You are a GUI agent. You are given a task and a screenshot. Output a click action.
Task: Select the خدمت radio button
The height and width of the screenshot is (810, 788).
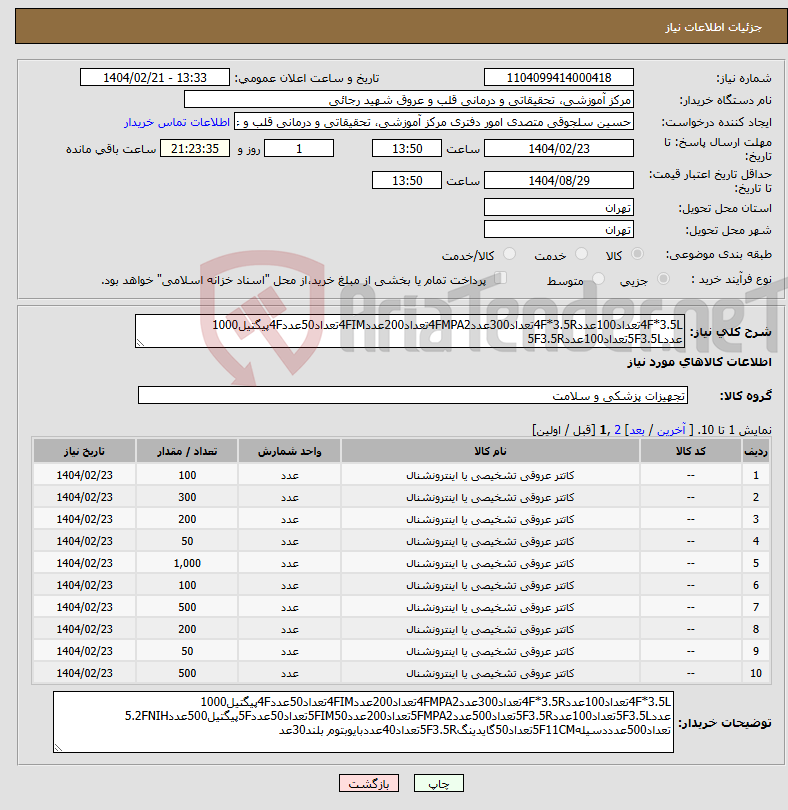[x=581, y=254]
